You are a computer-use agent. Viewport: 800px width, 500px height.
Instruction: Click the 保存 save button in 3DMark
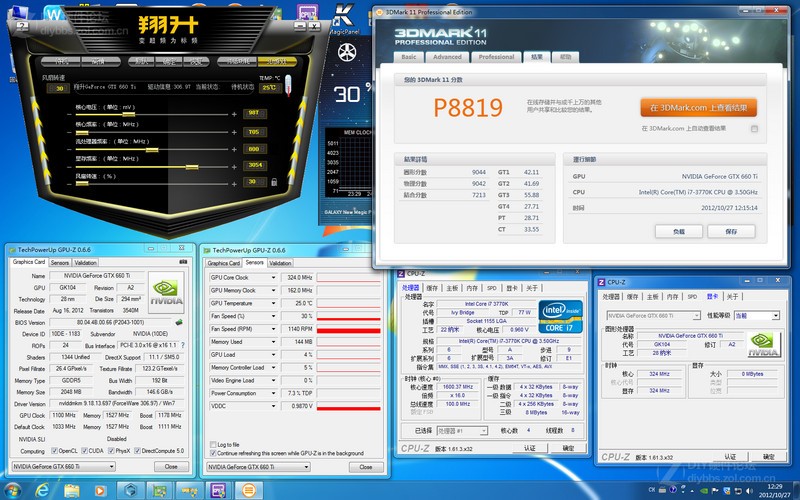[x=731, y=232]
